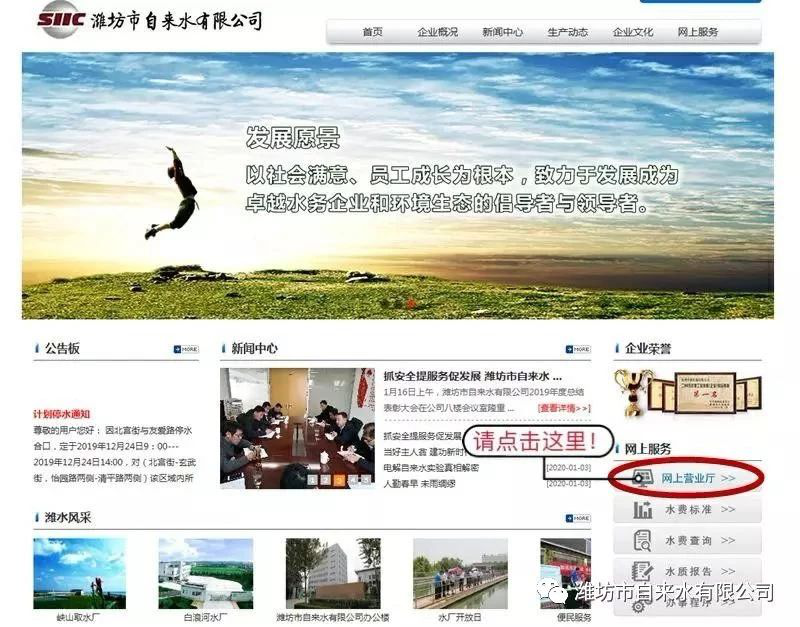Screen dimensions: 800x627
Task: Expand more photos in 潍水风采 section
Action: point(578,519)
